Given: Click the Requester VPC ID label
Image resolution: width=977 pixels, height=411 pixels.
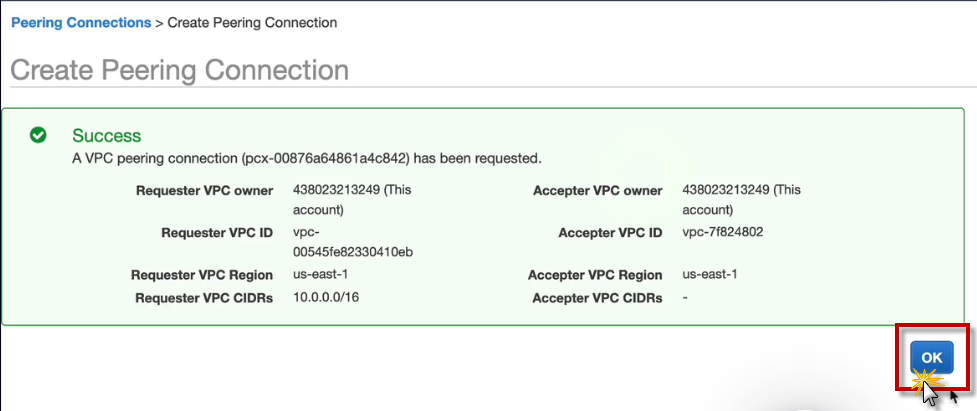Looking at the screenshot, I should (x=216, y=233).
